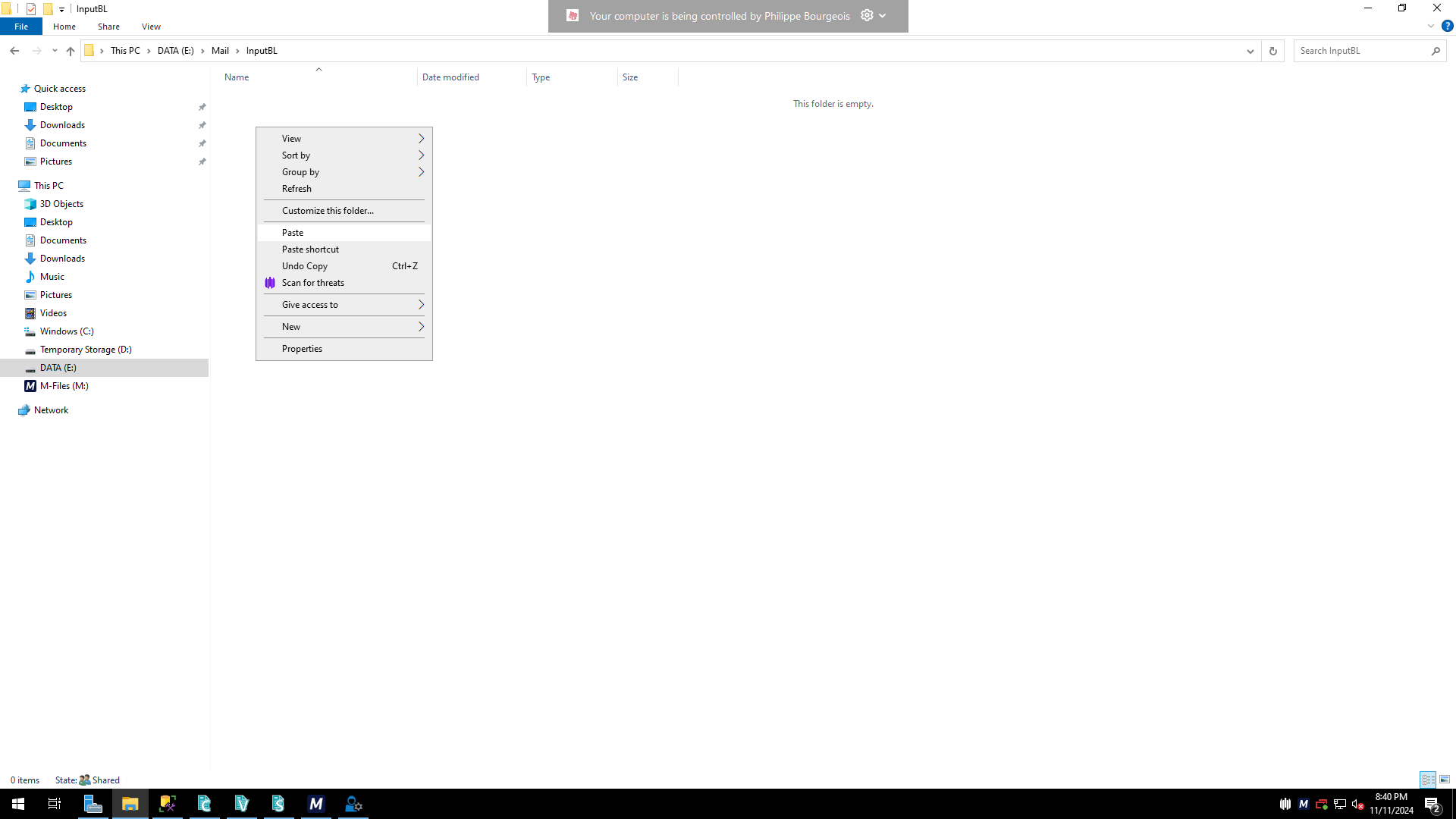Open the Windows Start menu
Screen dimensions: 1456x819
pos(18,804)
